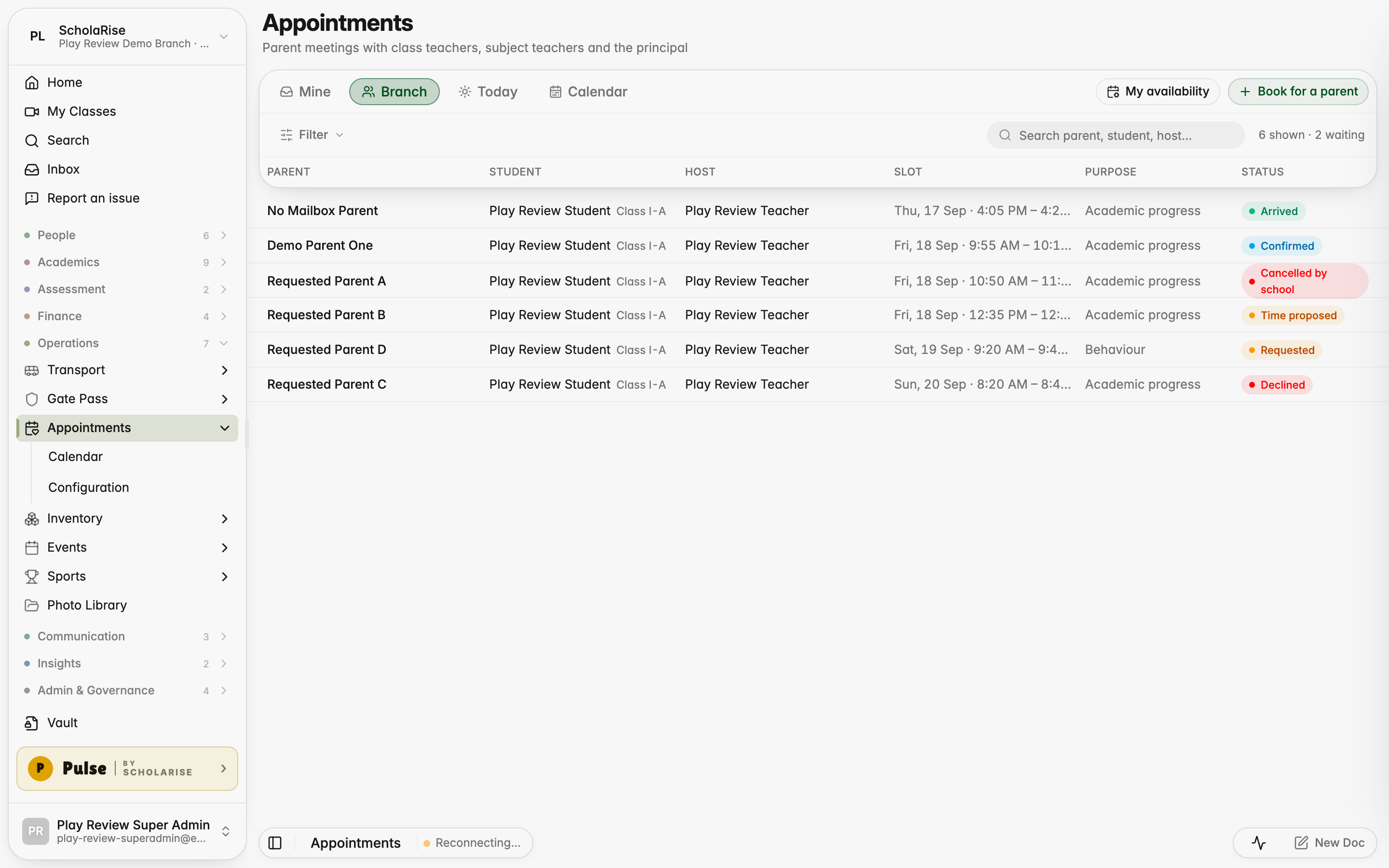
Task: Click the activity pulse icon near New Doc
Action: click(x=1258, y=843)
